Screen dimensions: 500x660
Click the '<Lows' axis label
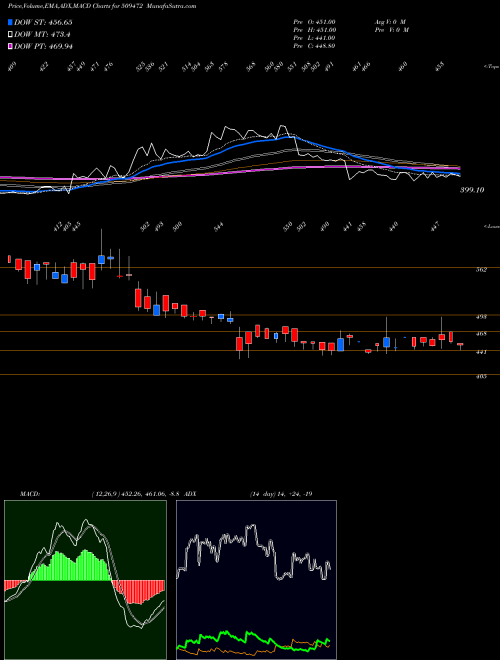tap(491, 226)
